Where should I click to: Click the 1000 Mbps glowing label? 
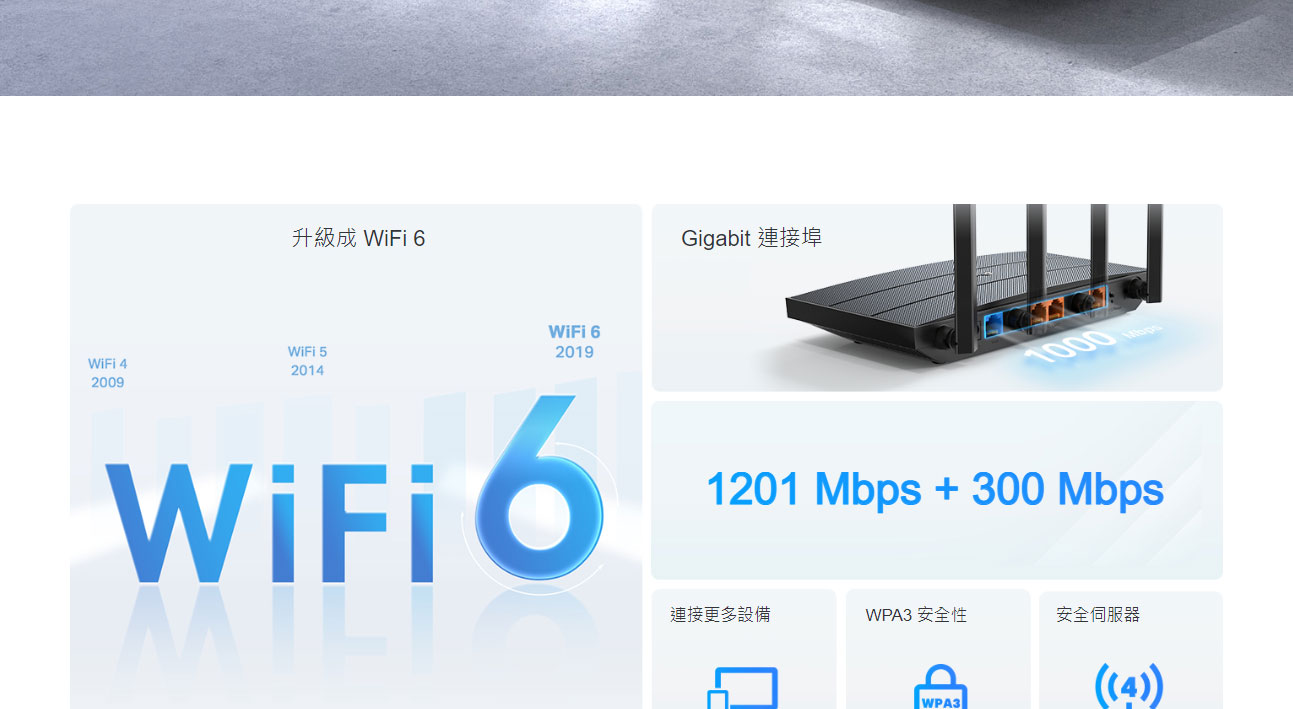pyautogui.click(x=1092, y=343)
